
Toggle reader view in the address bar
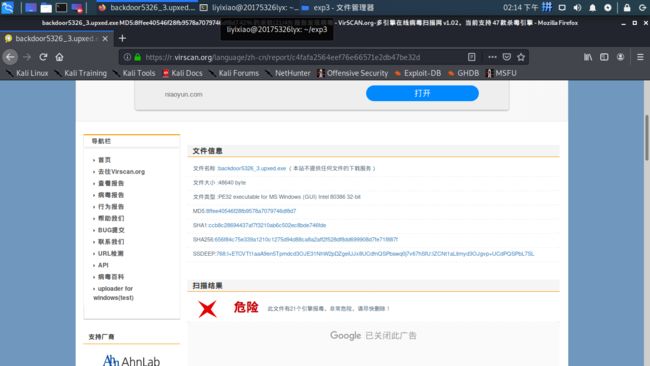(471, 57)
